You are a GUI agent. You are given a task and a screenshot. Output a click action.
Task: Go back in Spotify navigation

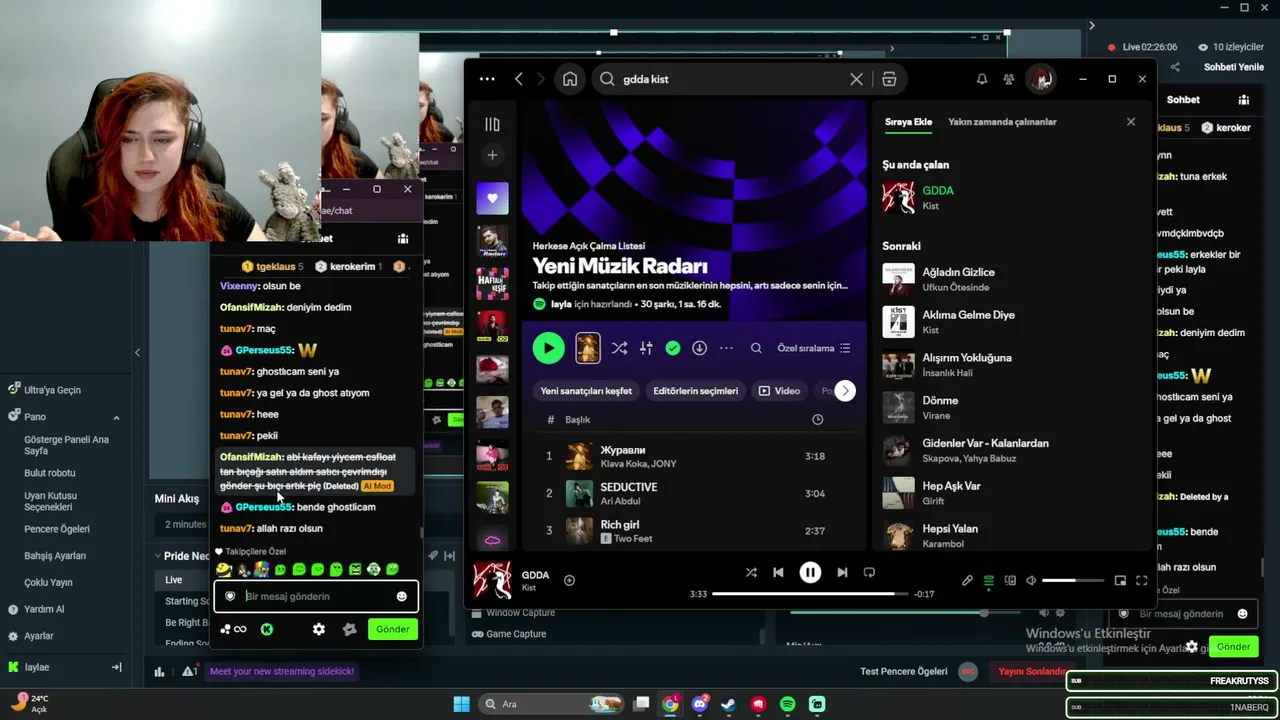tap(518, 79)
